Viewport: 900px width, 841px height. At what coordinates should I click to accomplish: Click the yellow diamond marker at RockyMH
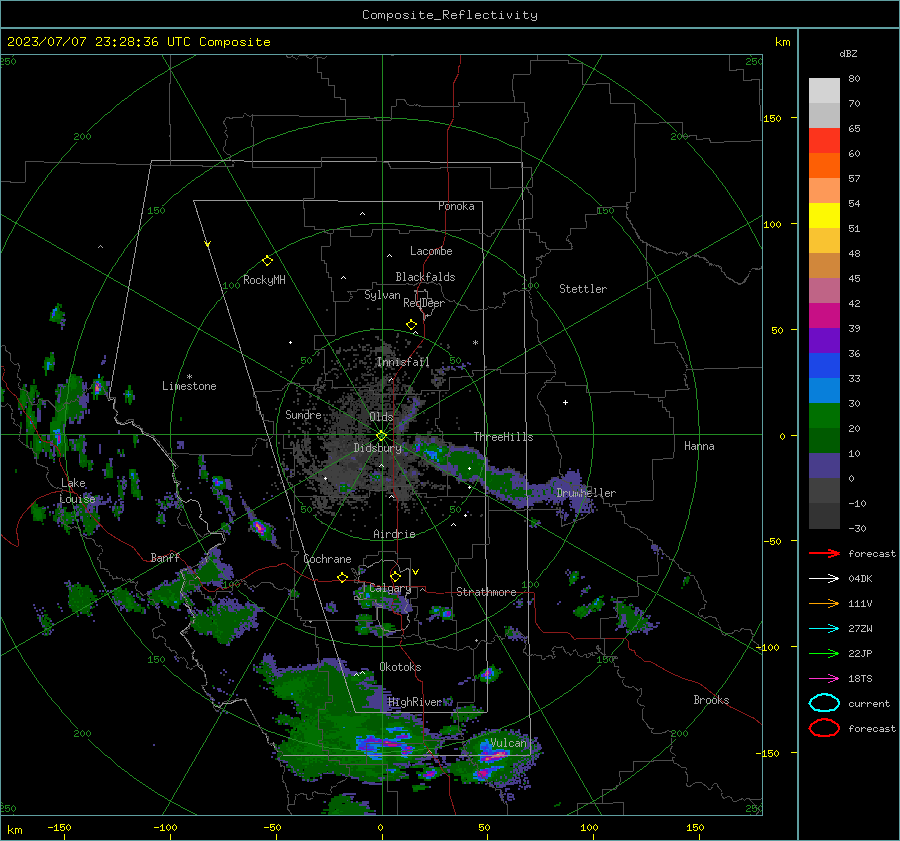(x=267, y=261)
